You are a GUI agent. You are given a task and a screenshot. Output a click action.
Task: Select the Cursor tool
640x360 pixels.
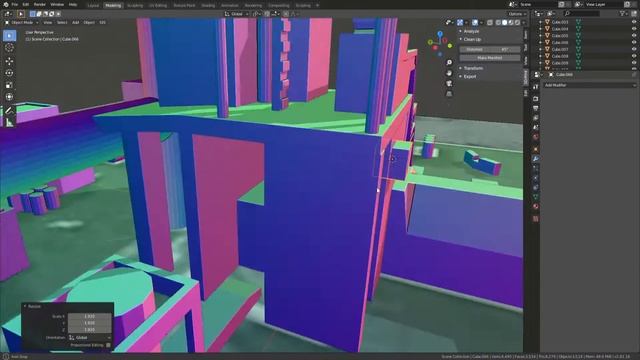coord(9,48)
